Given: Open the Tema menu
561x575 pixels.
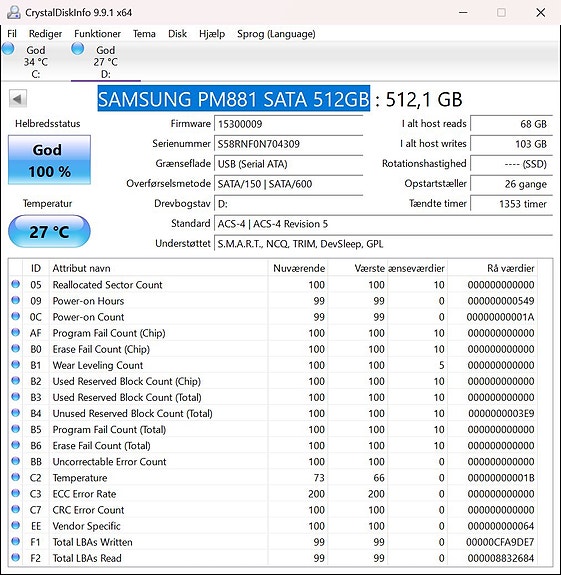Looking at the screenshot, I should click(x=144, y=34).
